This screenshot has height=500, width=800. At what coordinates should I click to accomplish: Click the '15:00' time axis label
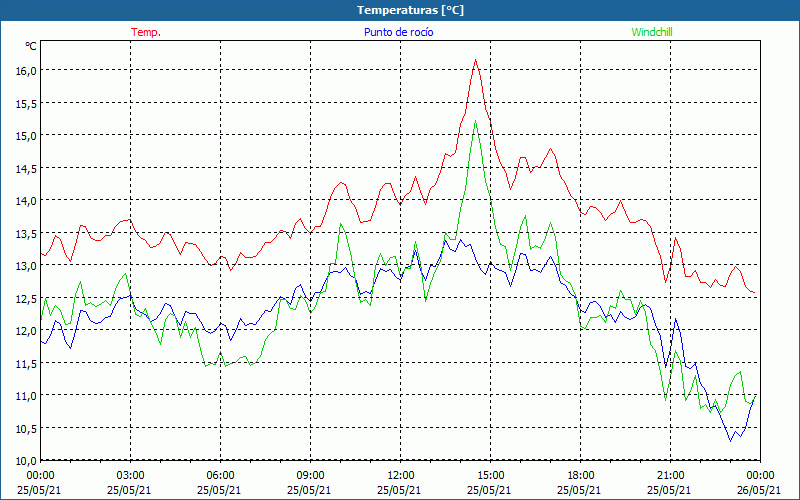[490, 476]
